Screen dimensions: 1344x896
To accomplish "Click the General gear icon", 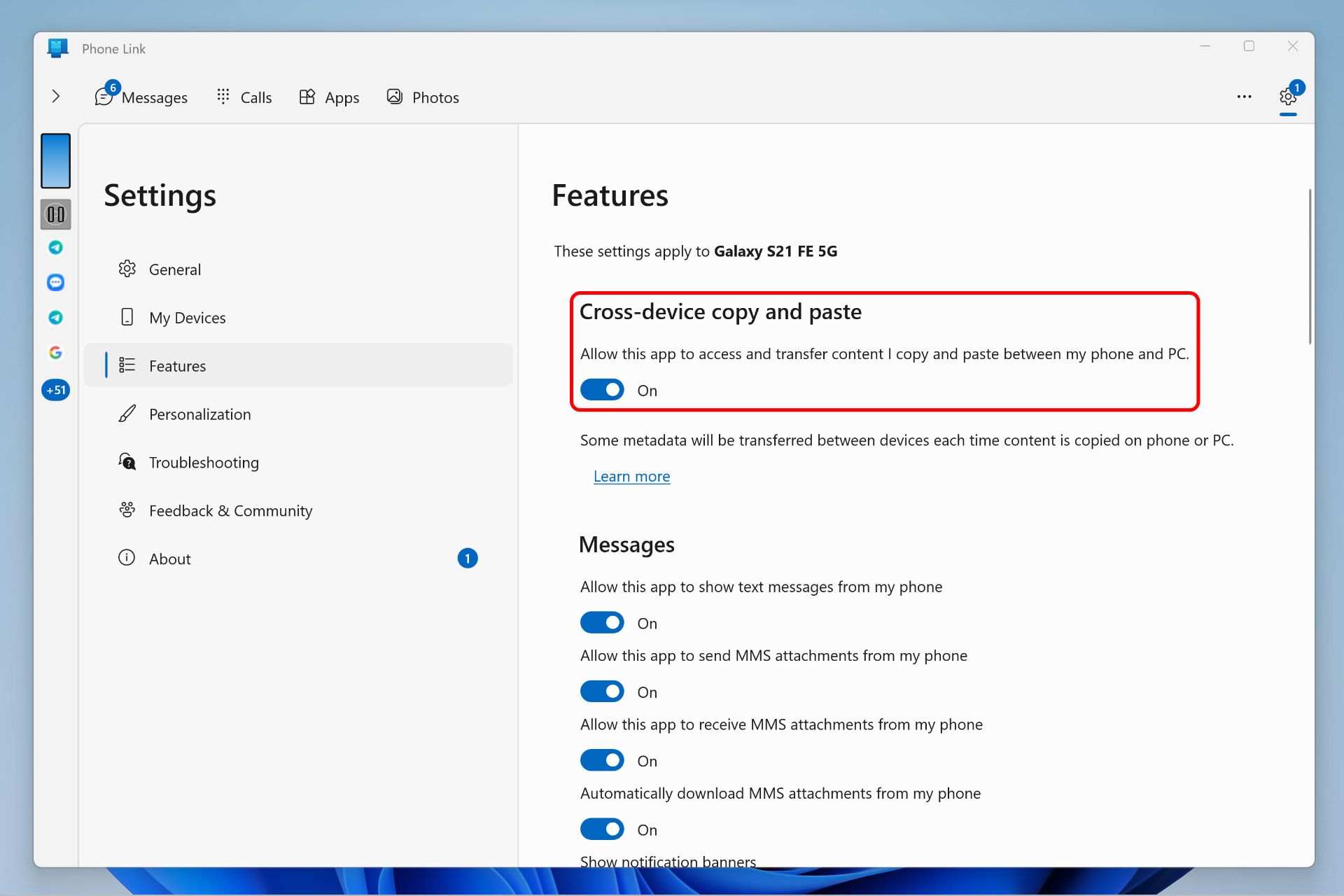I will pyautogui.click(x=127, y=269).
